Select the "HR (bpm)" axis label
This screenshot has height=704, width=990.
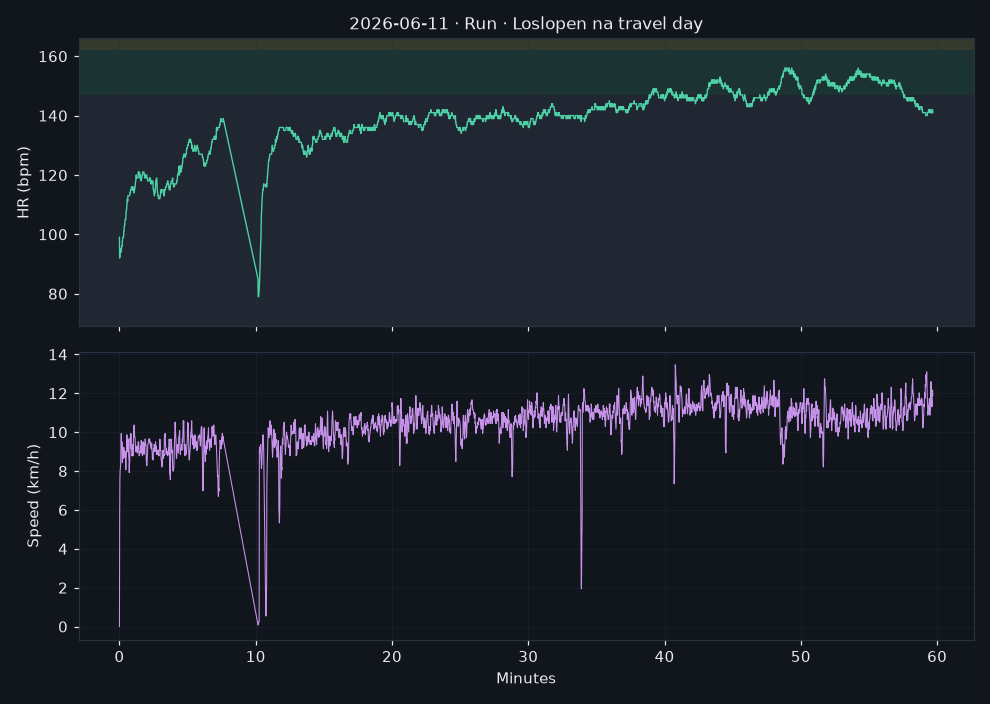[23, 182]
